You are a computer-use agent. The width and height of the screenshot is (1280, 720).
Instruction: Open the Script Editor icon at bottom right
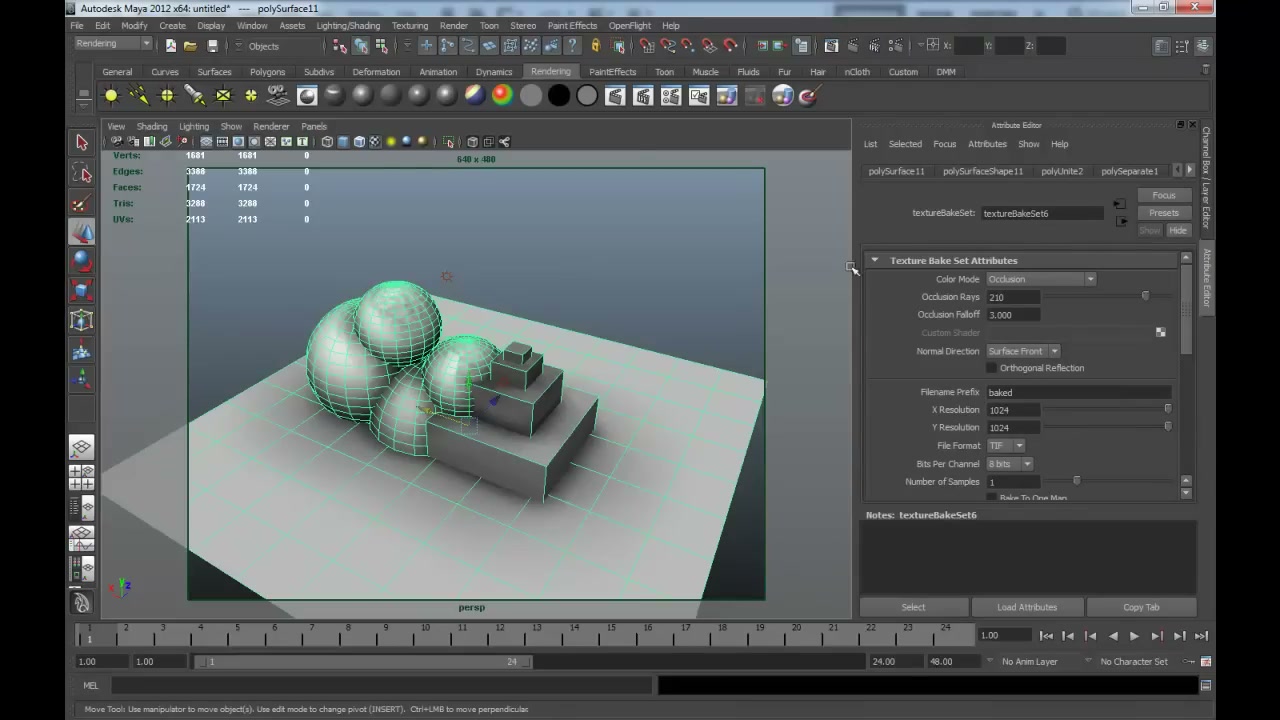pos(1206,686)
